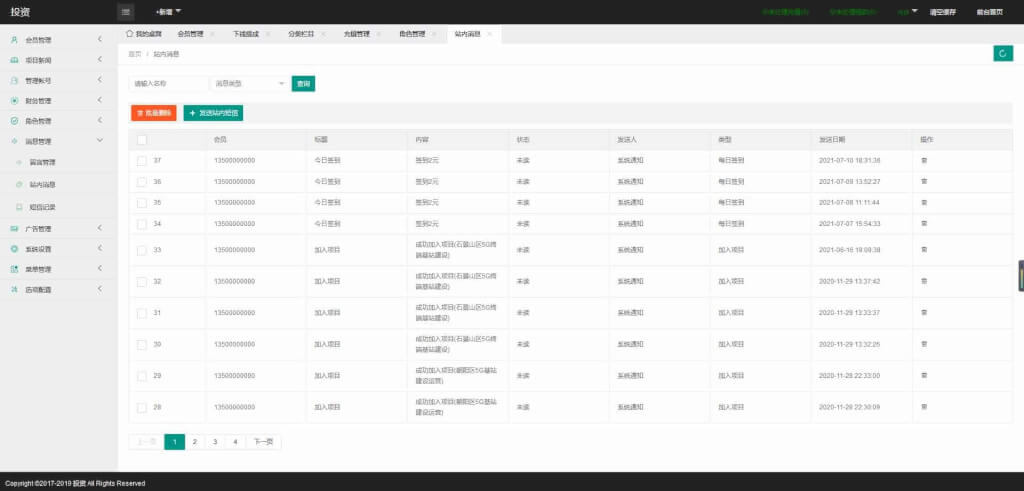
Task: Select the checkbox for message 30
Action: 142,344
